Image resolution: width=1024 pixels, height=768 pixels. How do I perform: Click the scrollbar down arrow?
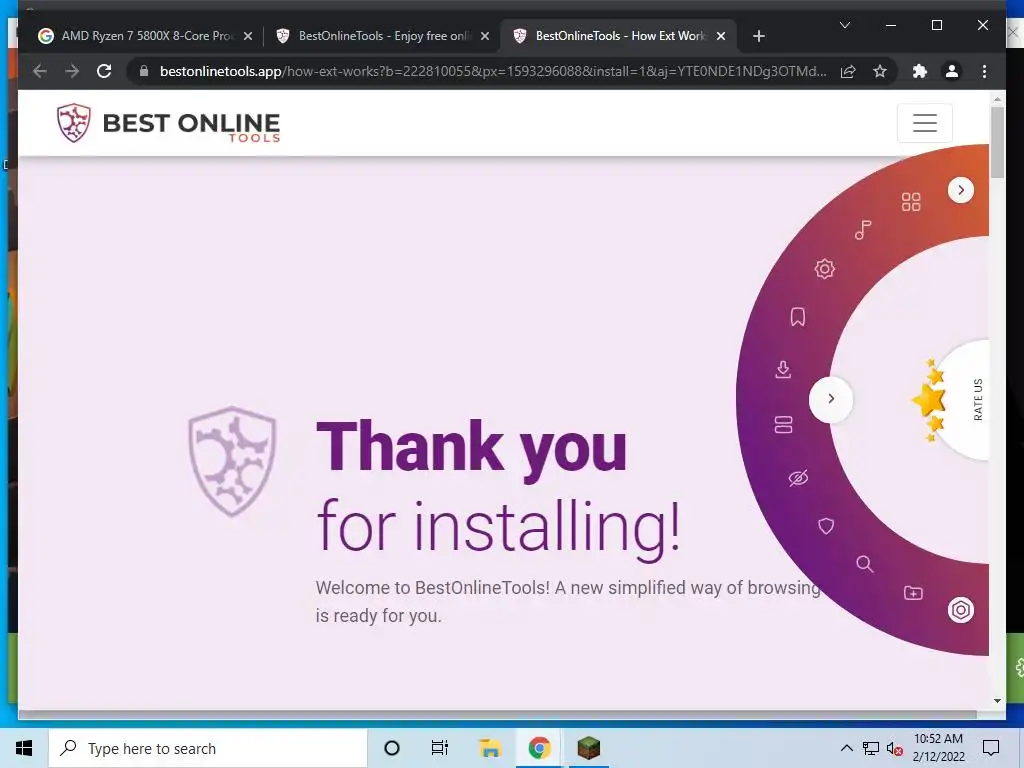[x=997, y=701]
